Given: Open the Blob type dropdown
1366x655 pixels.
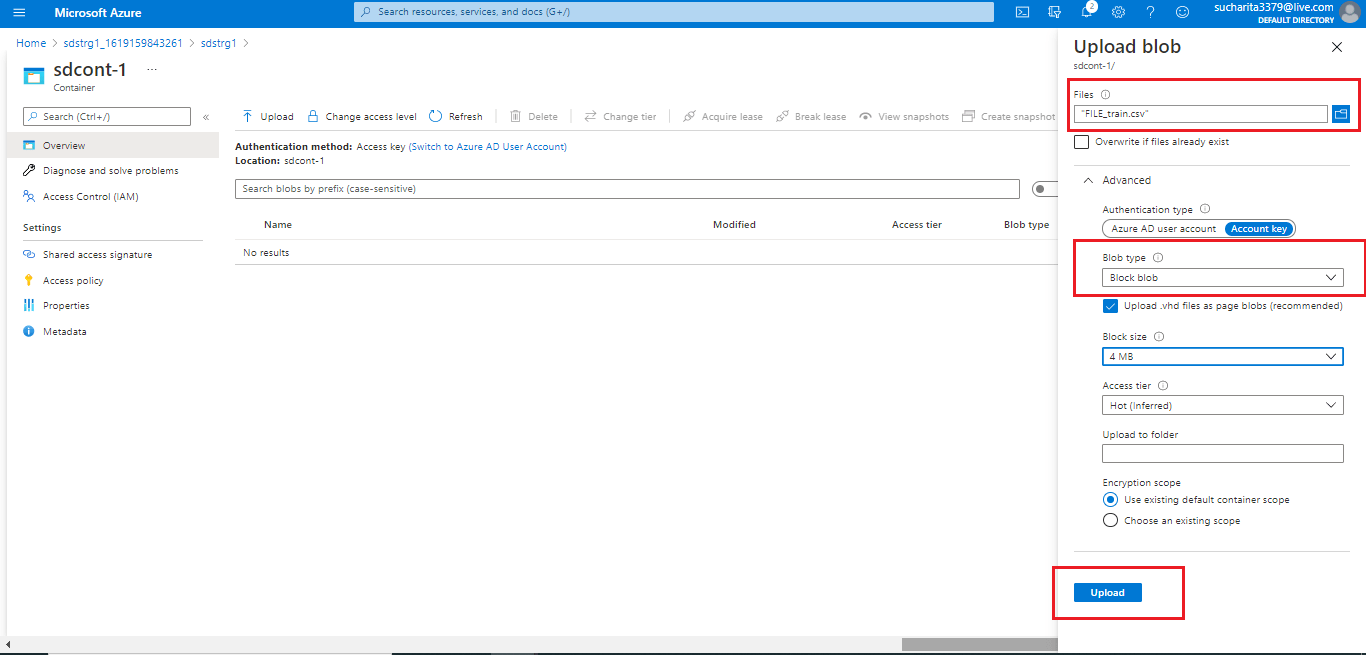Looking at the screenshot, I should pos(1222,277).
